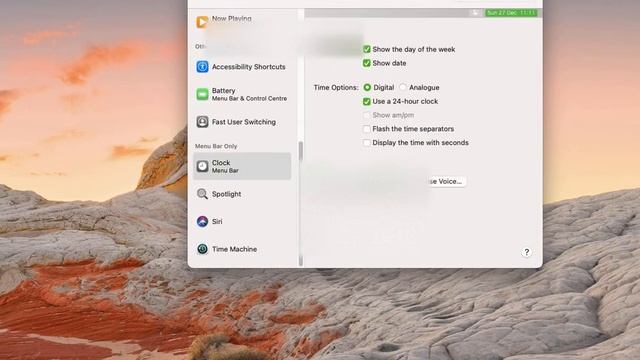Screen dimensions: 640x360
Task: Select Now Playing label in sidebar
Action: 231,18
